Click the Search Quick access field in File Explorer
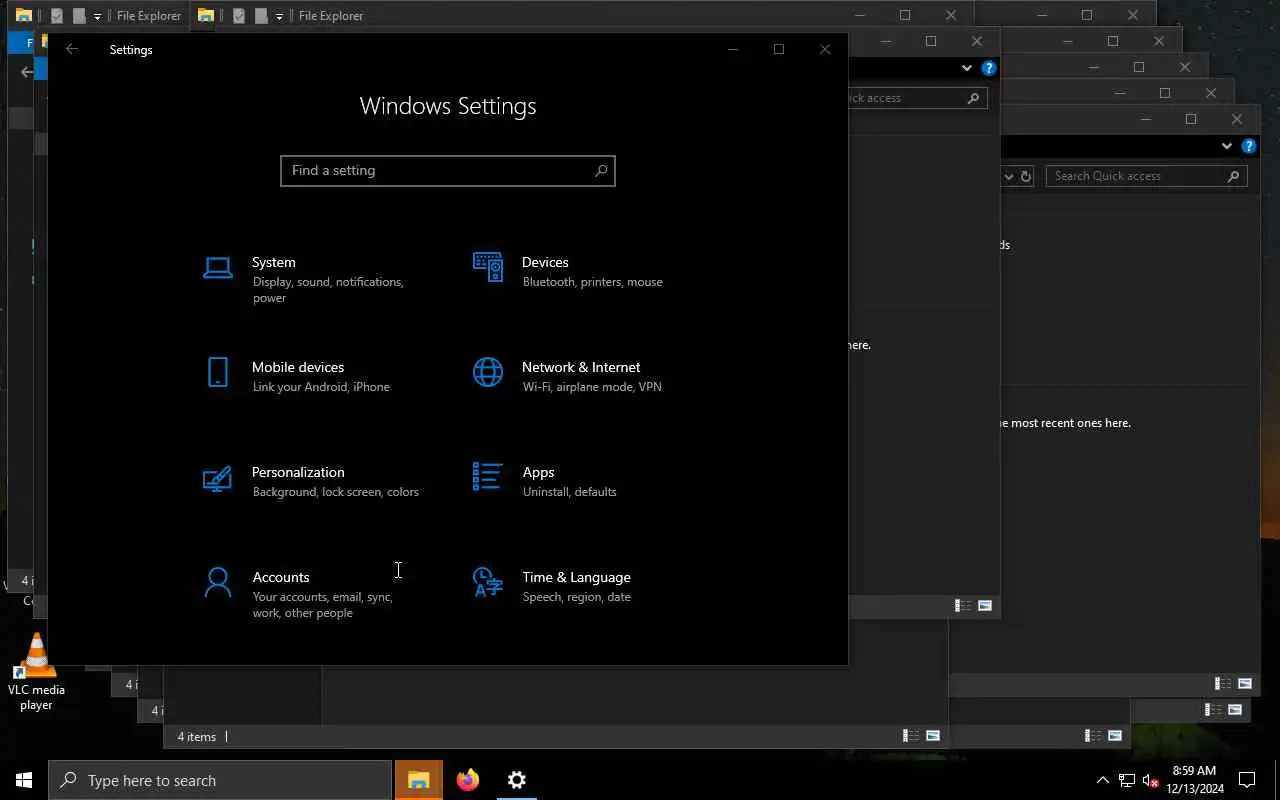 coord(1147,176)
